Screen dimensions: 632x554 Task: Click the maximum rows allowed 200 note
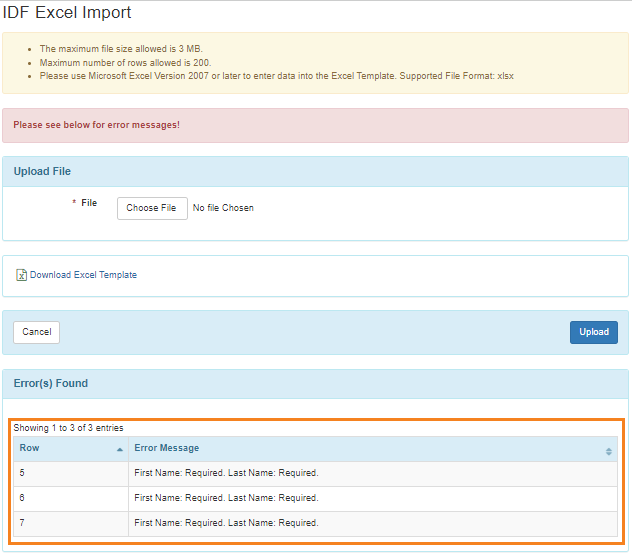click(125, 63)
